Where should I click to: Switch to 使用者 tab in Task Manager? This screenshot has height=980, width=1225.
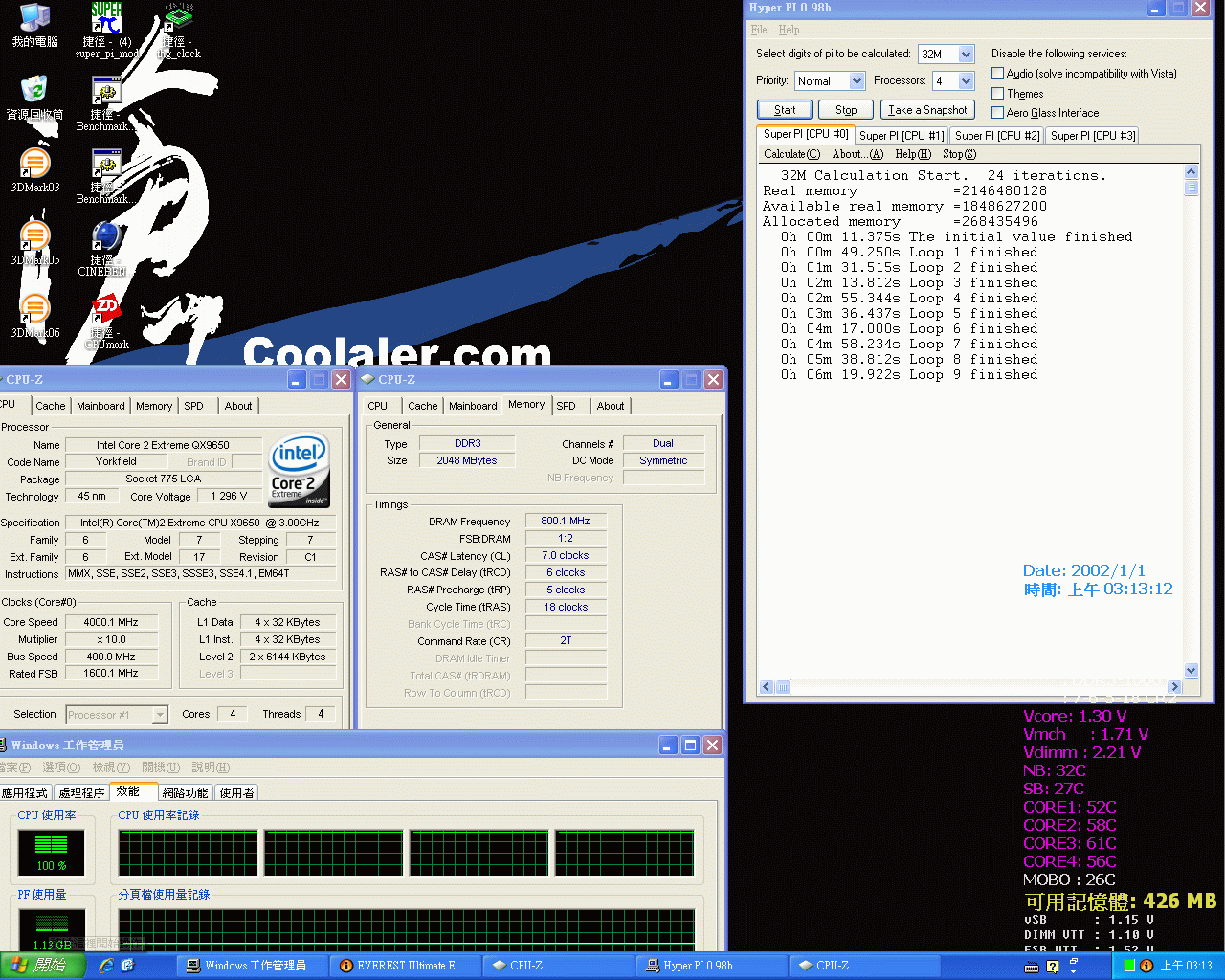[x=236, y=792]
